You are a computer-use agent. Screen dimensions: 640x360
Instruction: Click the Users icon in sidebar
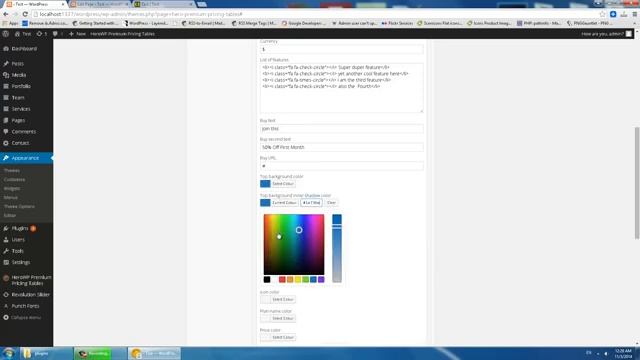tap(6, 240)
